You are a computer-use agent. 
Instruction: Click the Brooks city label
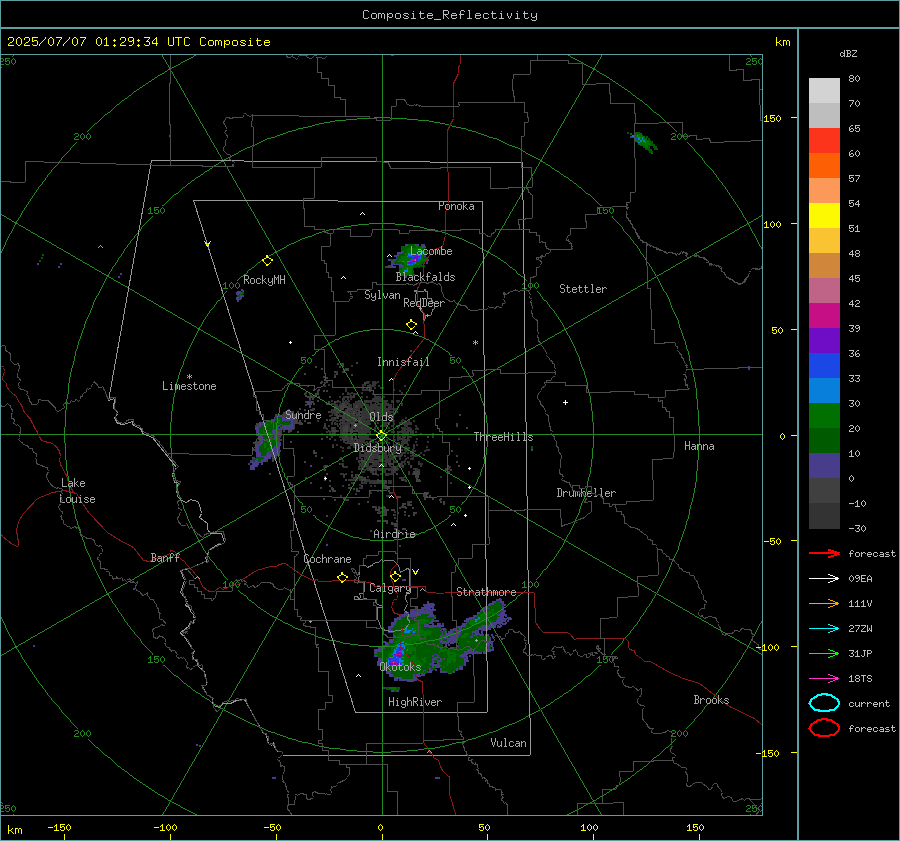coord(711,700)
